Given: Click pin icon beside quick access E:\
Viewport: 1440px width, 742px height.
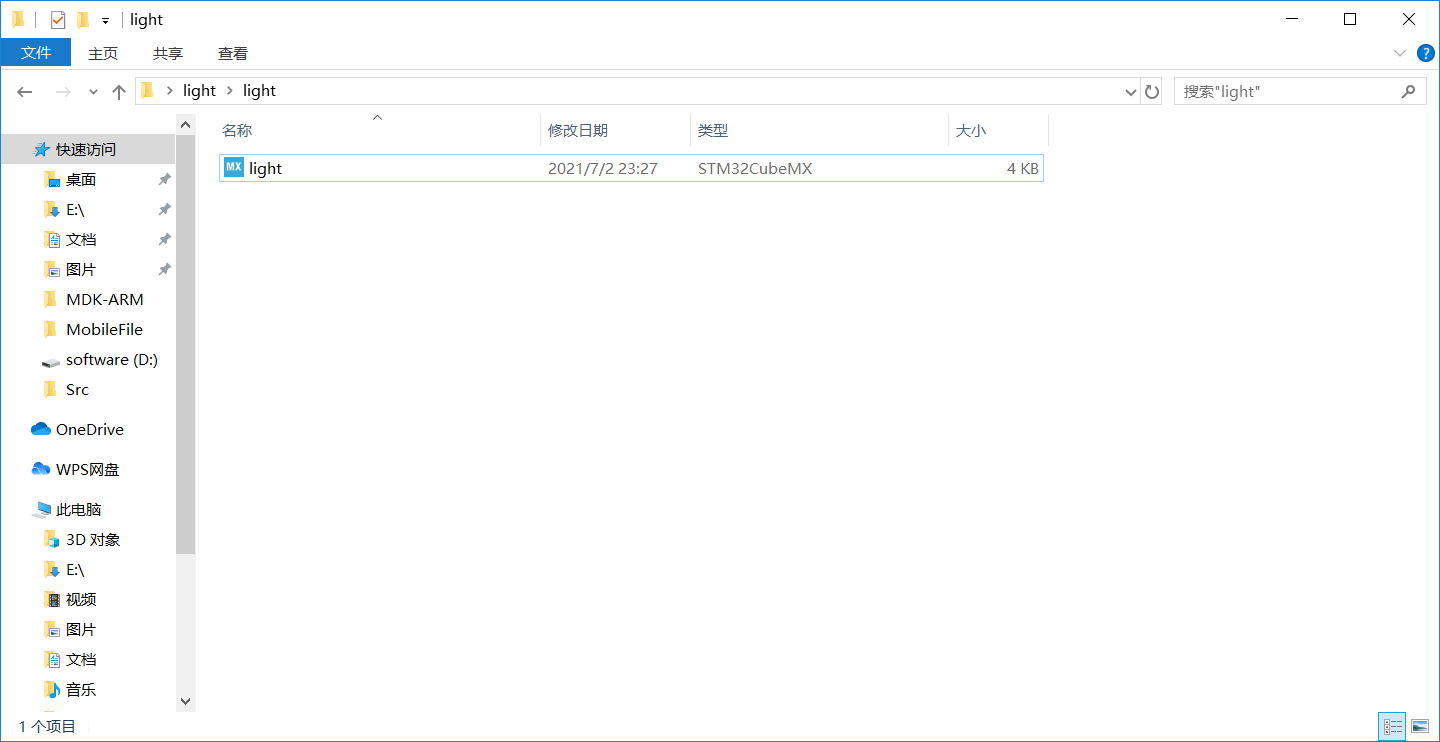Looking at the screenshot, I should point(164,210).
